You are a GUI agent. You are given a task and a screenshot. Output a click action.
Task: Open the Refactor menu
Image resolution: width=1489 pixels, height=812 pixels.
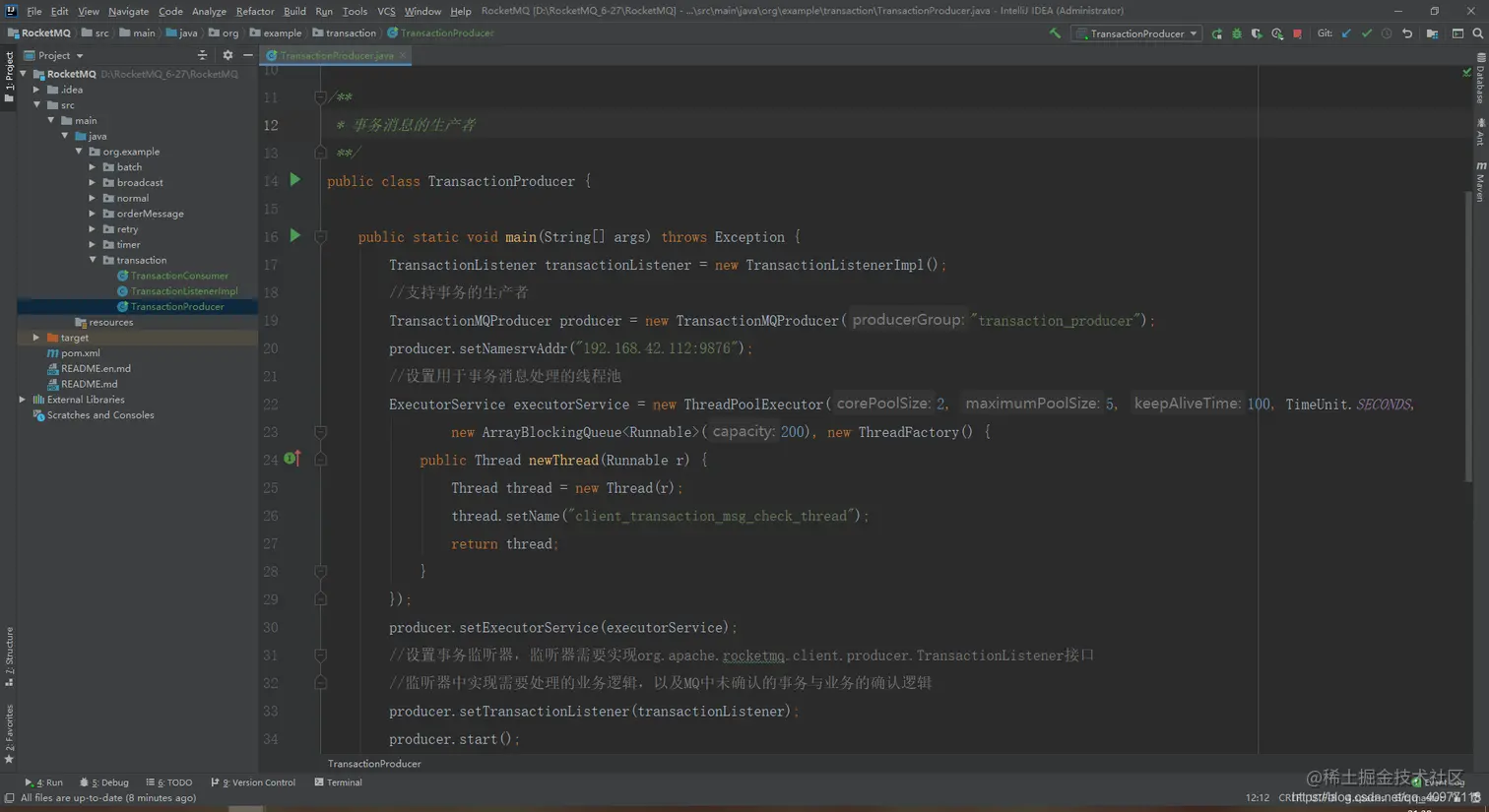pyautogui.click(x=255, y=11)
